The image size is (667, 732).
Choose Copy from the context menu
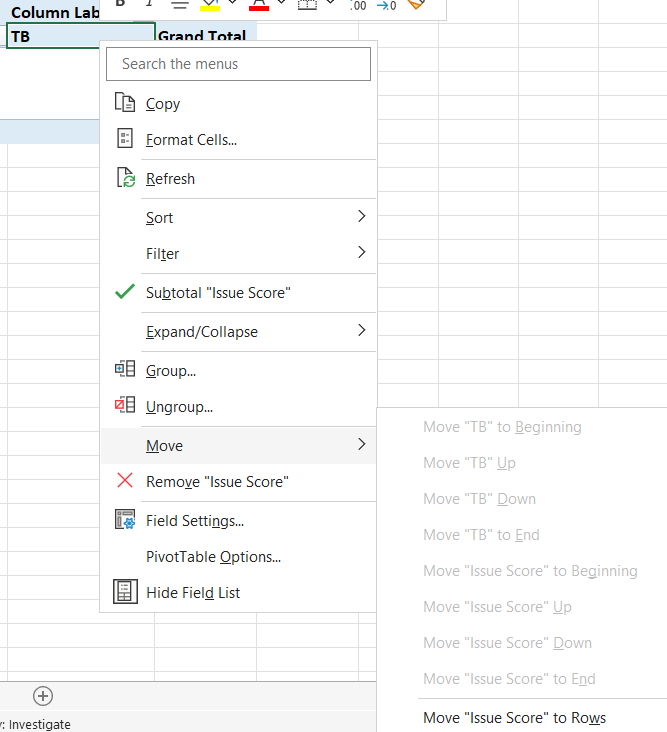pos(239,104)
